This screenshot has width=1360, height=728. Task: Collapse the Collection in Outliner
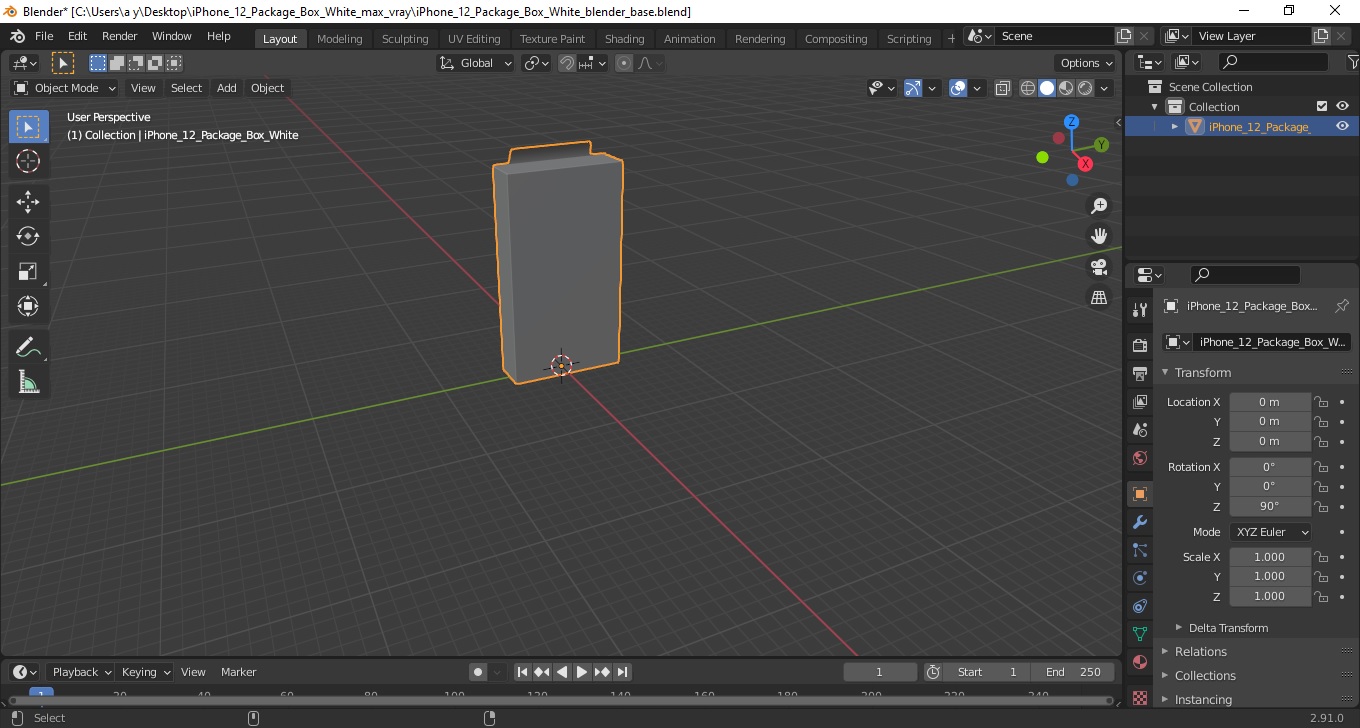[x=1155, y=107]
